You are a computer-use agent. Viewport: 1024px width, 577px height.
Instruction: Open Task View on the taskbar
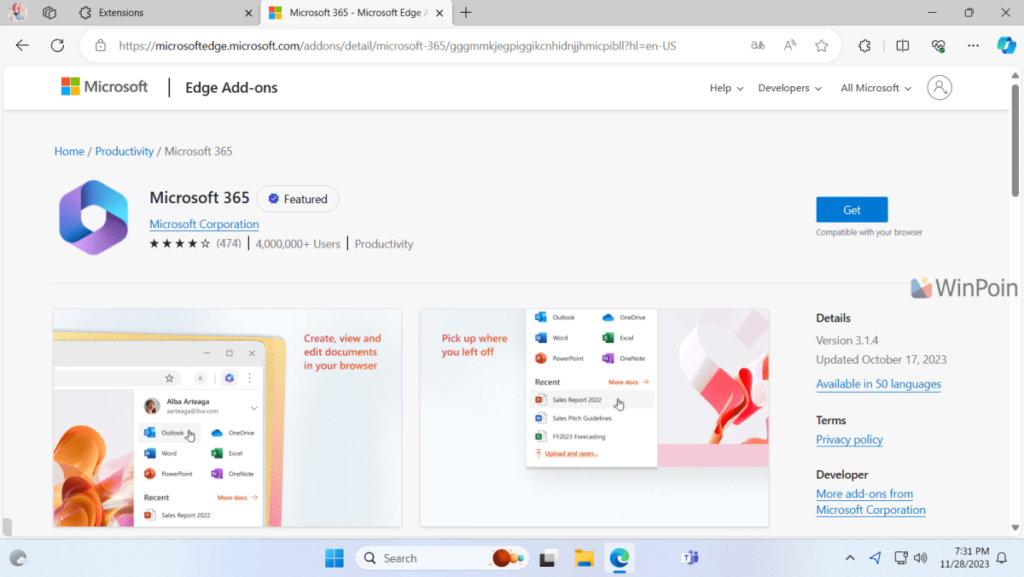[547, 559]
